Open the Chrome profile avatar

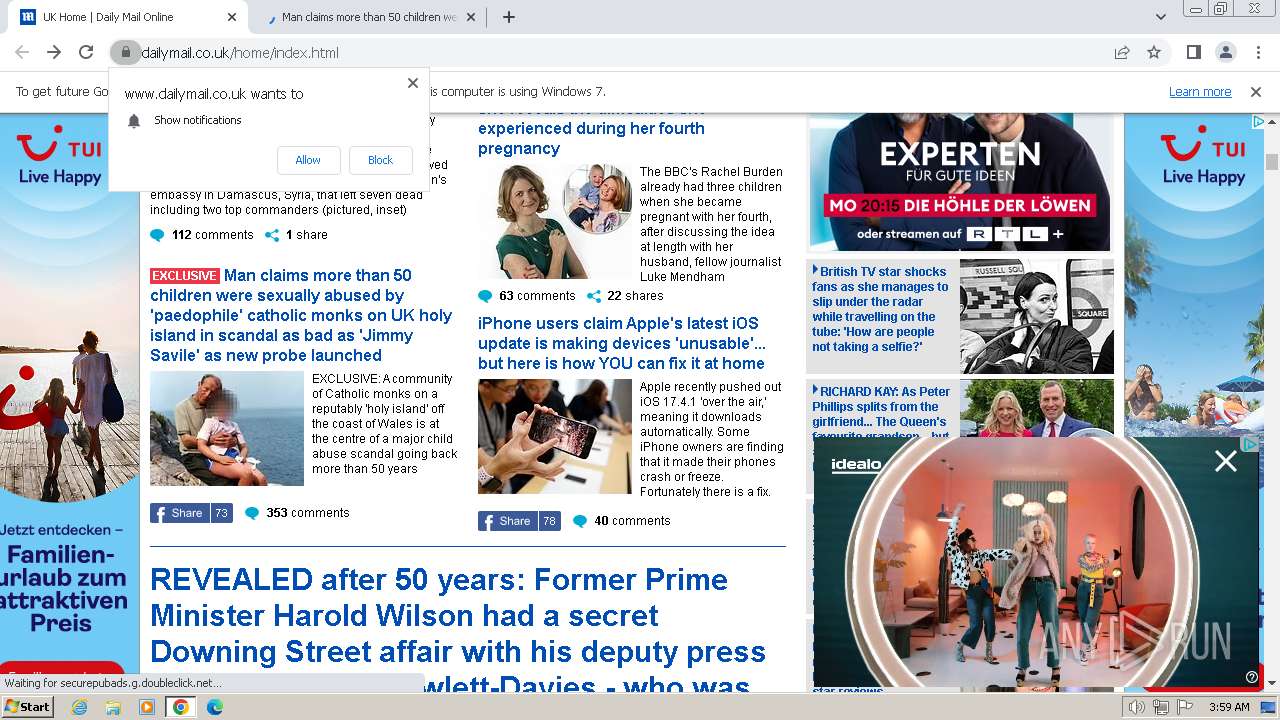pos(1226,53)
